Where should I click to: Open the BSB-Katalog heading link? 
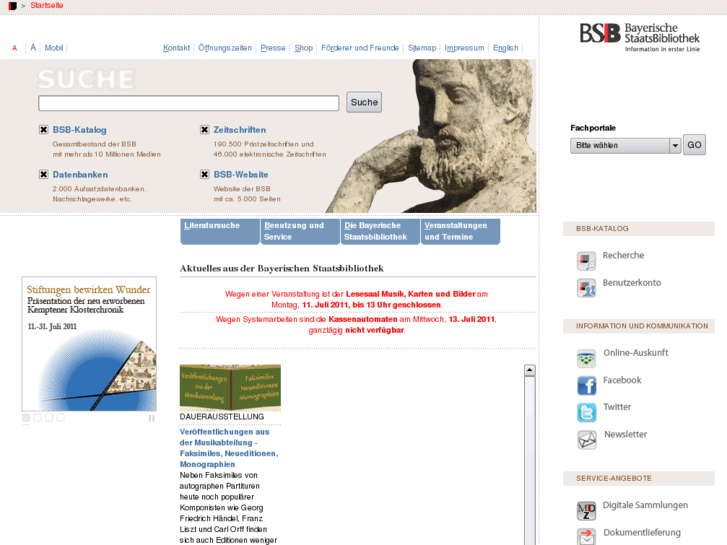tap(79, 130)
